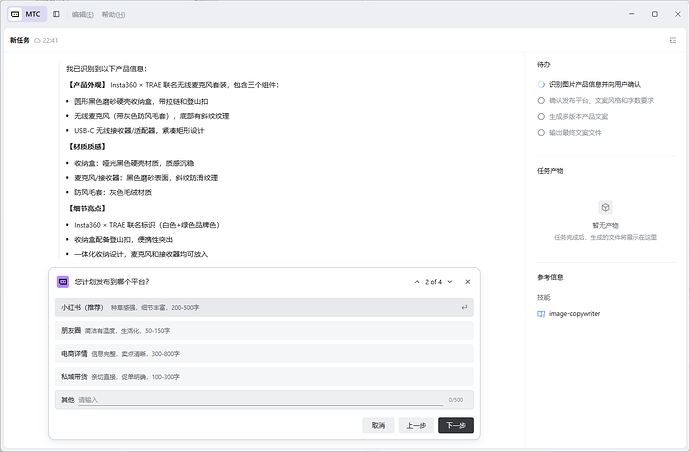Click the 【产品外观】 heading text

click(87, 85)
